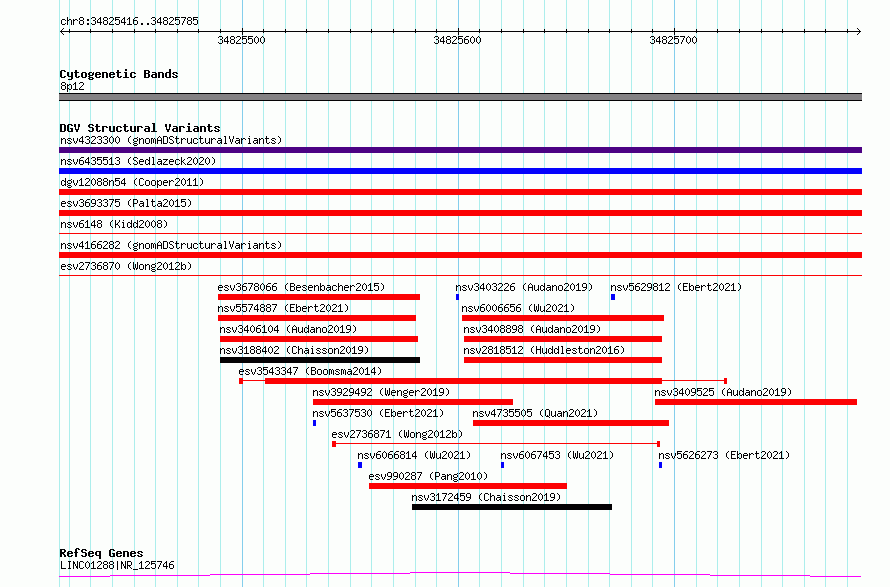Open variant nsv5629812 (Ebert2021)
The height and width of the screenshot is (587, 890).
coord(676,287)
